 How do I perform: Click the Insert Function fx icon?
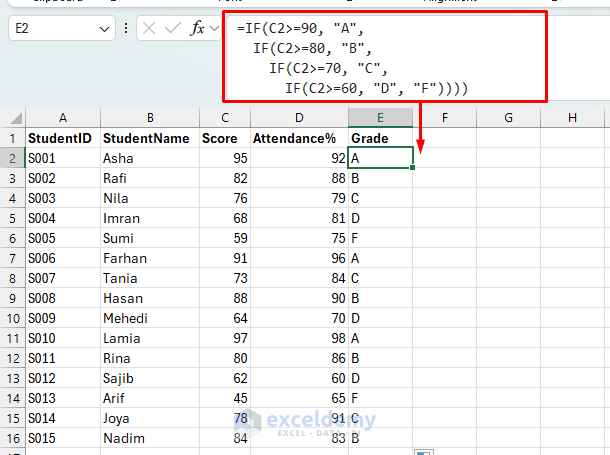(197, 28)
